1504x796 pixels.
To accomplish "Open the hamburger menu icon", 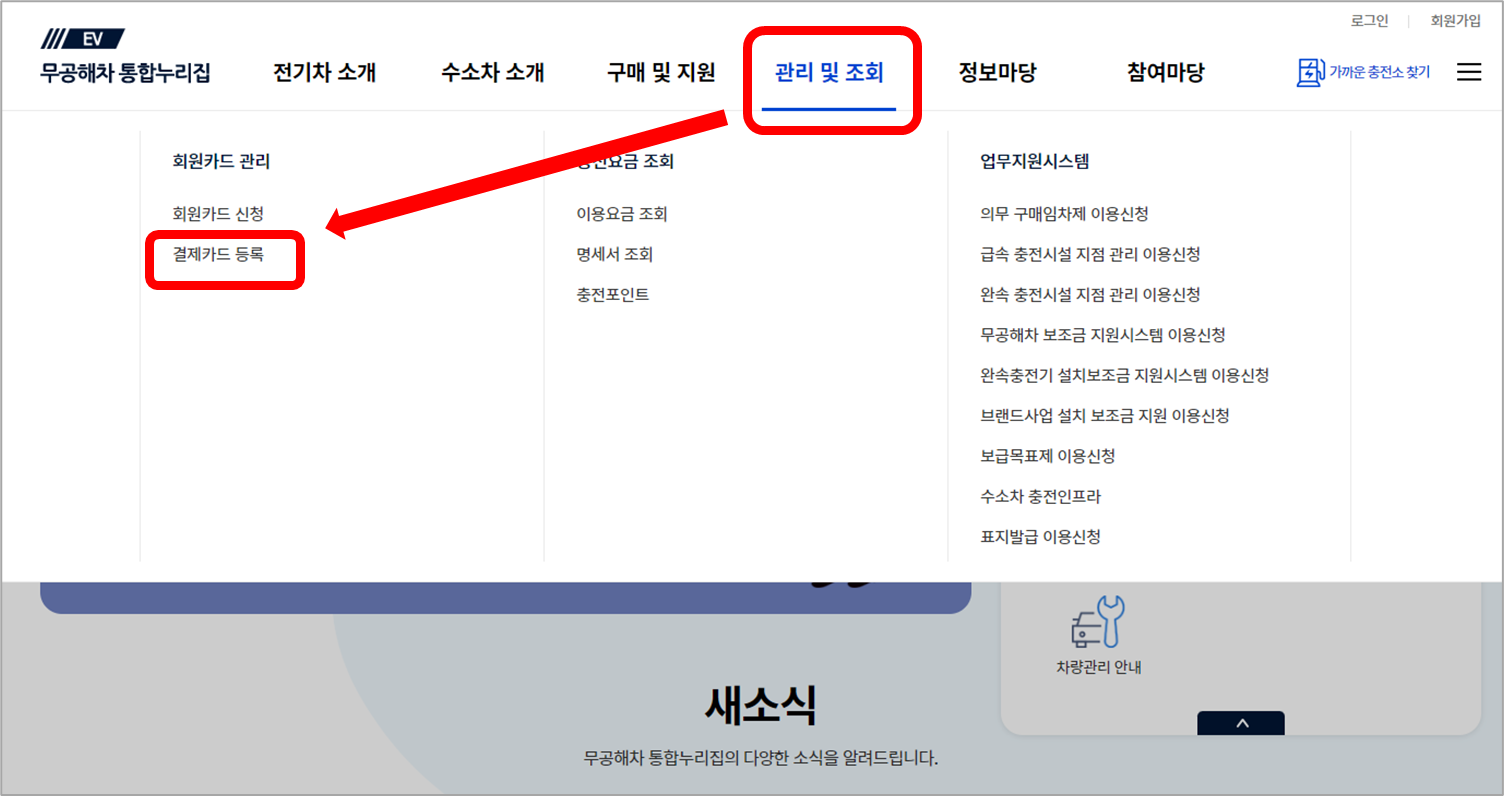I will 1468,72.
